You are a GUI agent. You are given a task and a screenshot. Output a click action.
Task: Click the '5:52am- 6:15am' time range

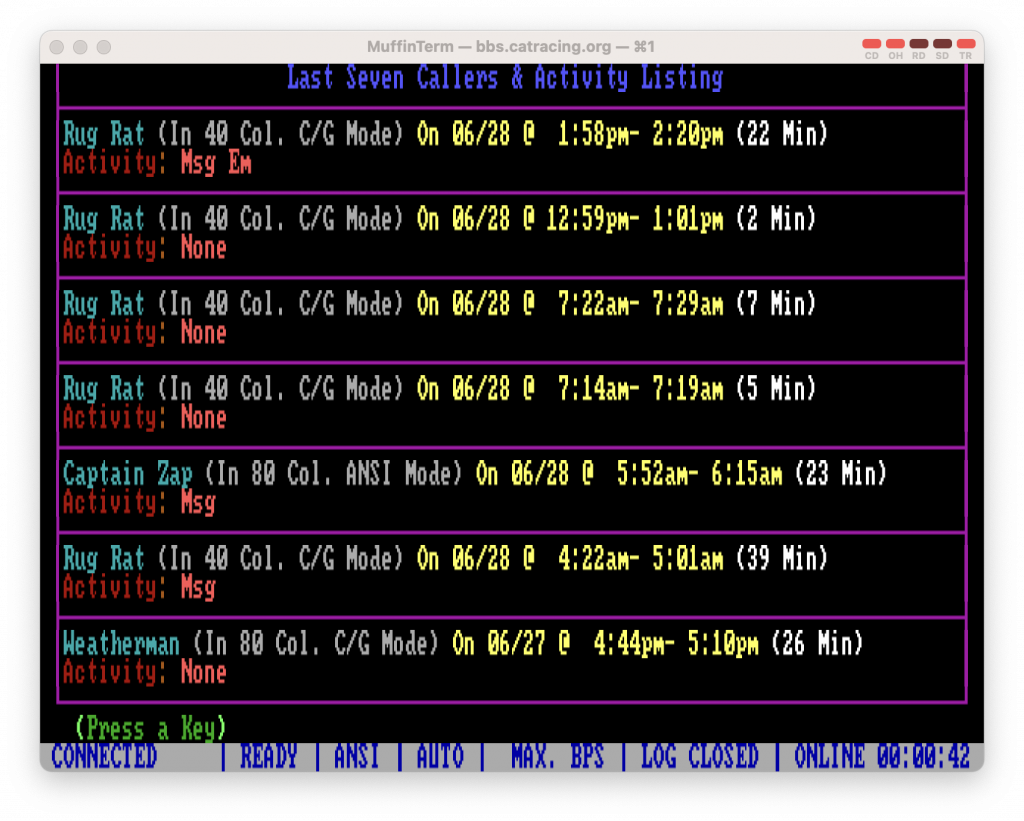point(699,474)
